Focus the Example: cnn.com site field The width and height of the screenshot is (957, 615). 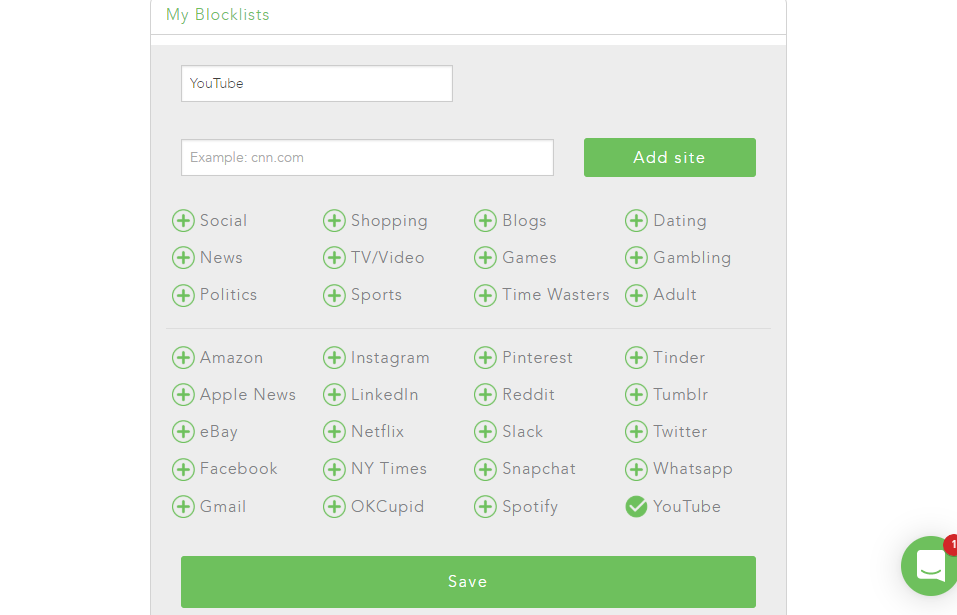[x=367, y=158]
